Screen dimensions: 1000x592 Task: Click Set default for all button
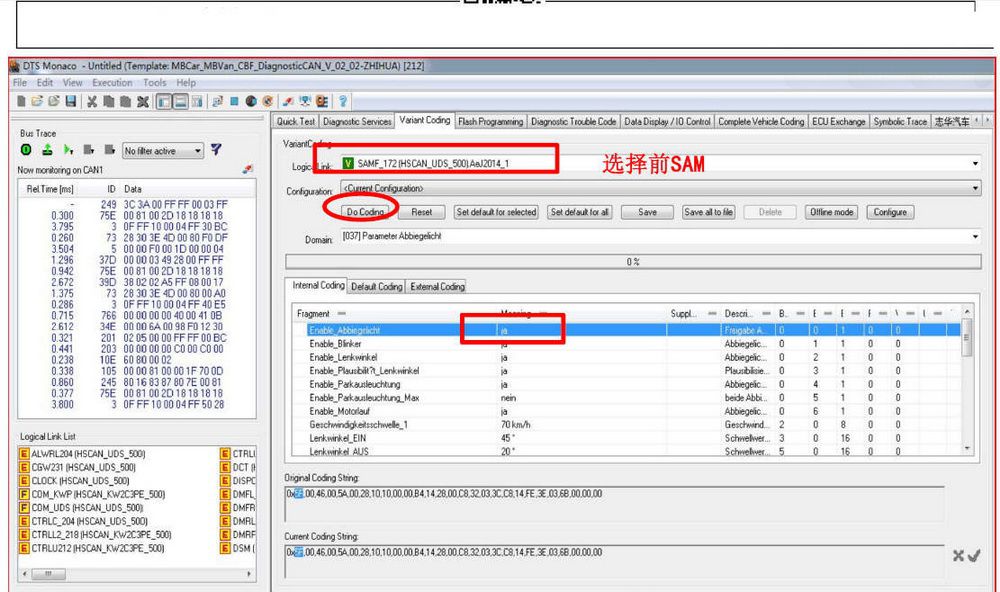pos(580,212)
